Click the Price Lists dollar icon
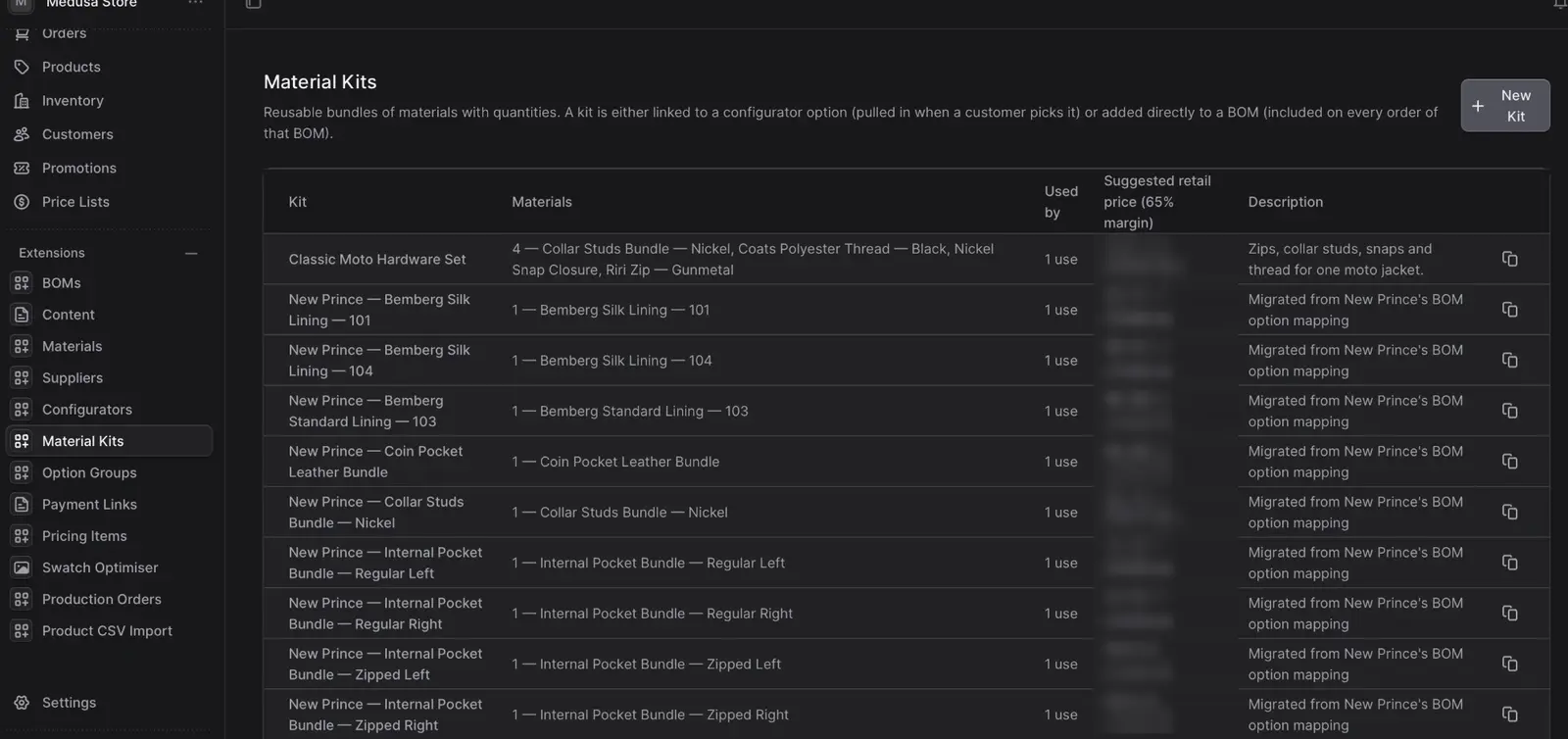The width and height of the screenshot is (1568, 739). tap(22, 202)
